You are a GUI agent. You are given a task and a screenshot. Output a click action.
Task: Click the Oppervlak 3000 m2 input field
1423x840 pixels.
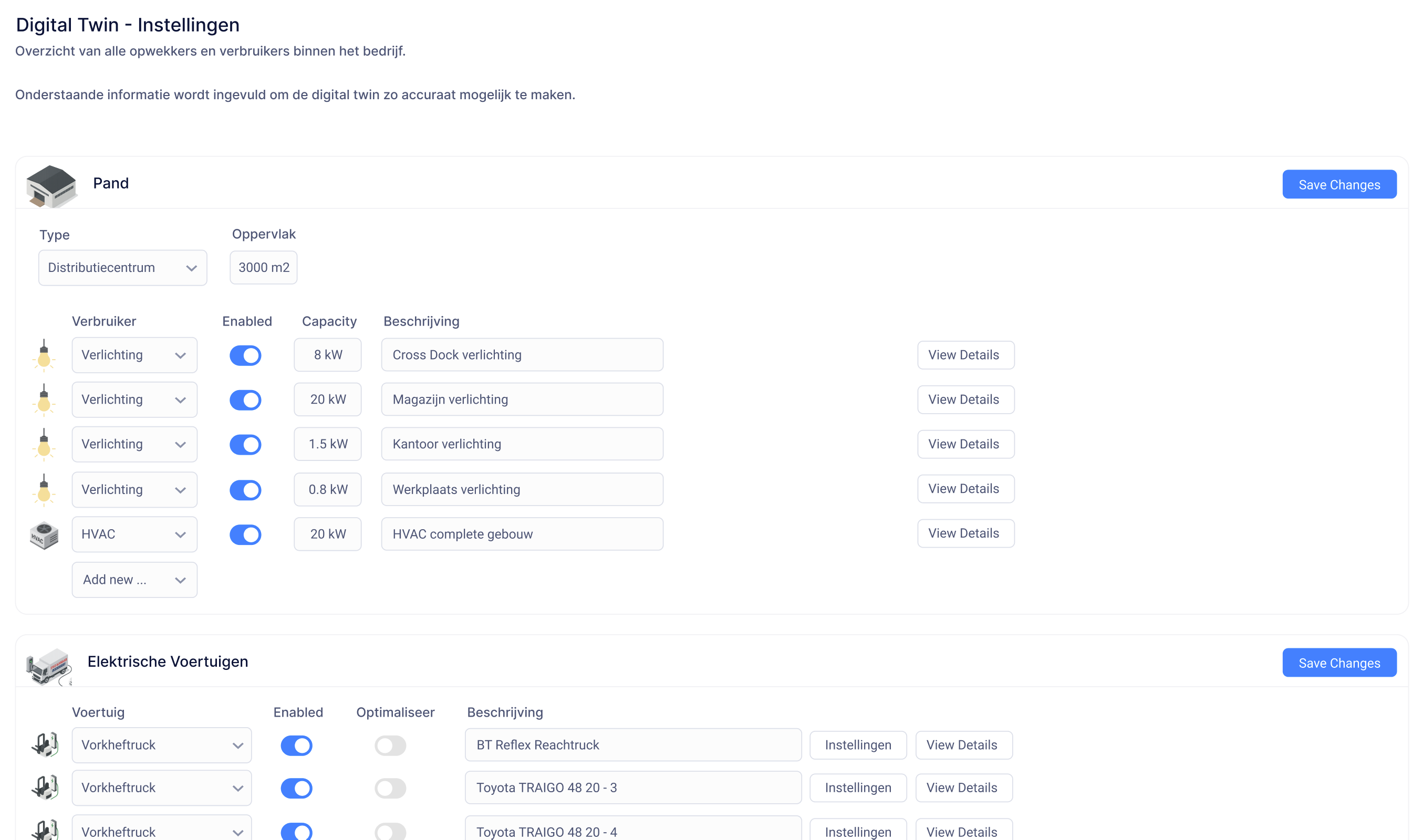263,268
